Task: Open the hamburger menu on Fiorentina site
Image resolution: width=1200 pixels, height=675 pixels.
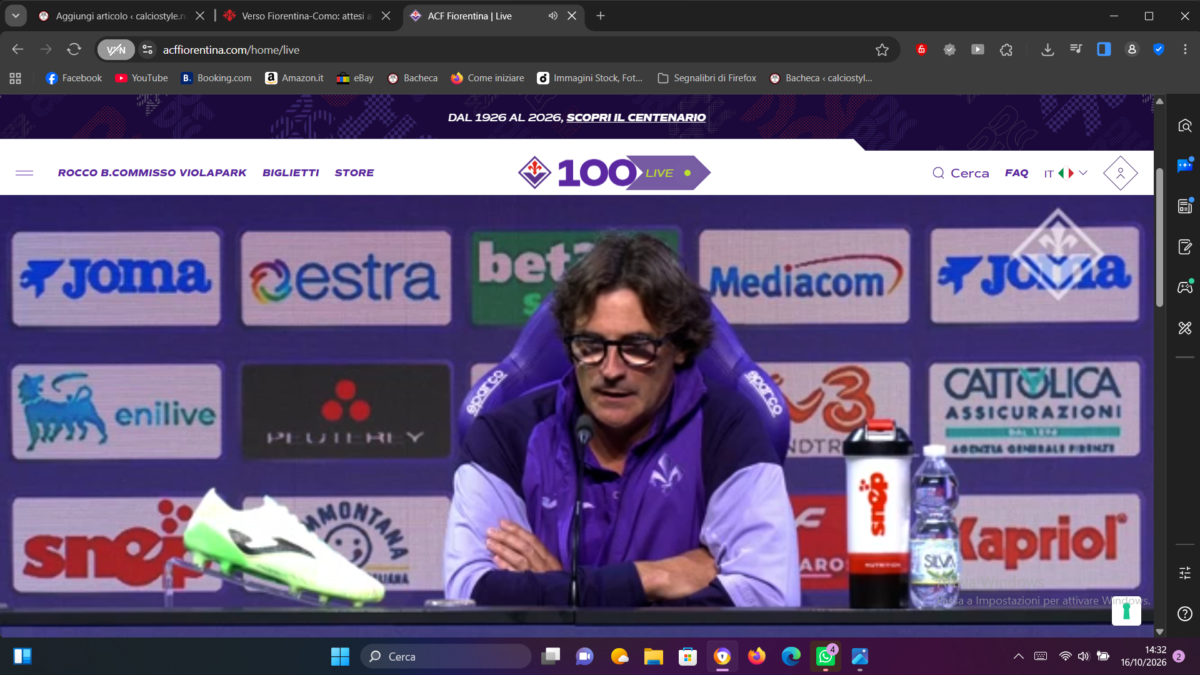Action: tap(24, 173)
